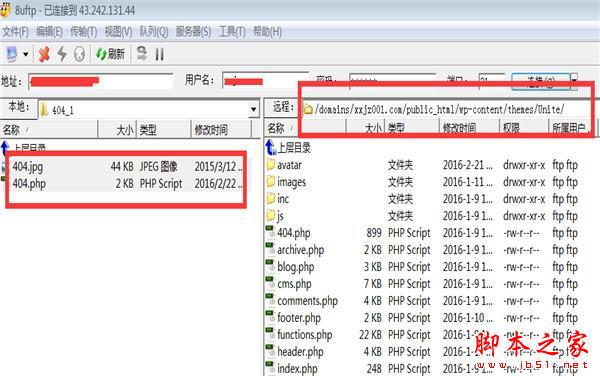Click the remote path folder icon
The width and height of the screenshot is (600, 376).
[308, 110]
